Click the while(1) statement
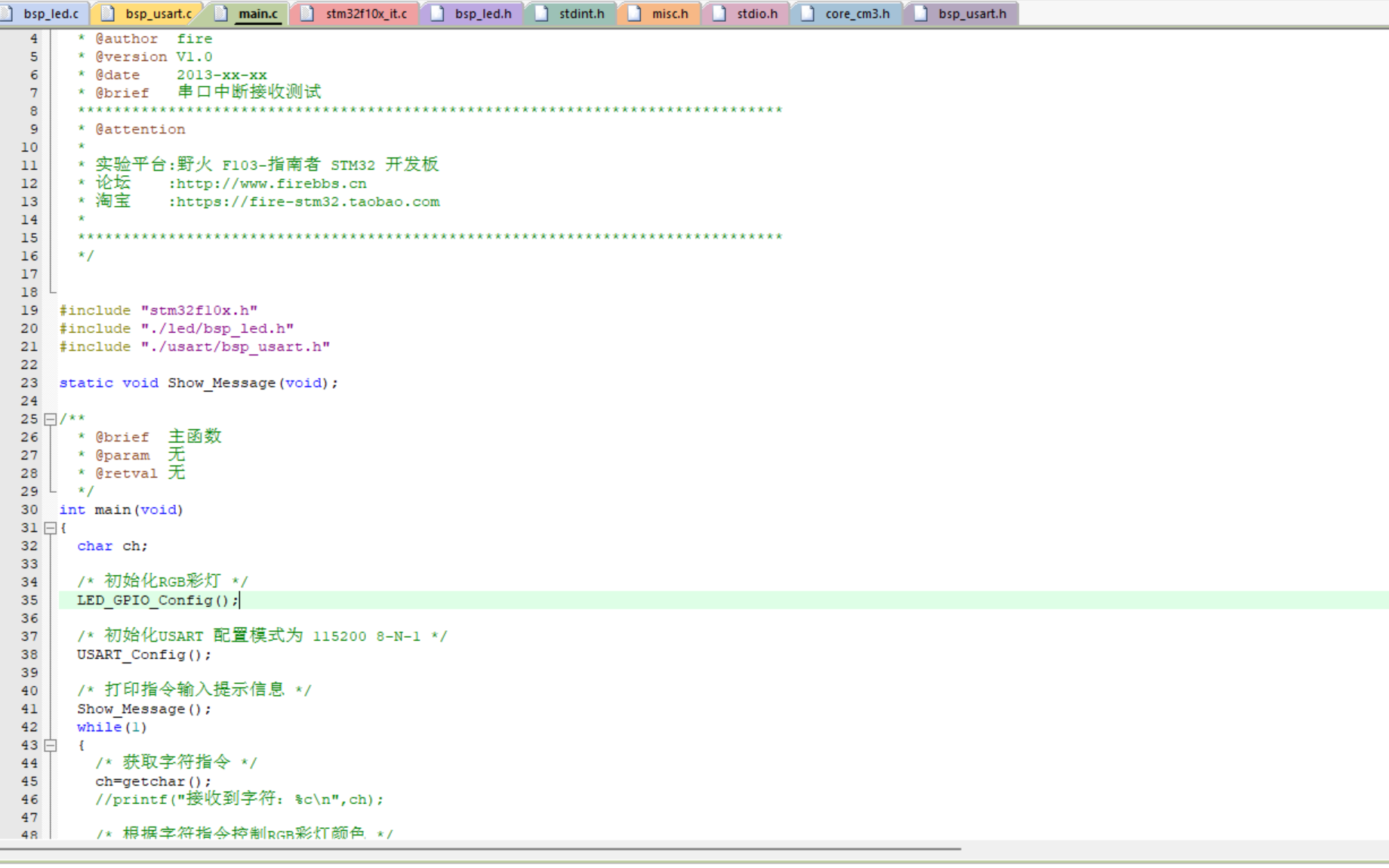The image size is (1389, 868). (112, 727)
